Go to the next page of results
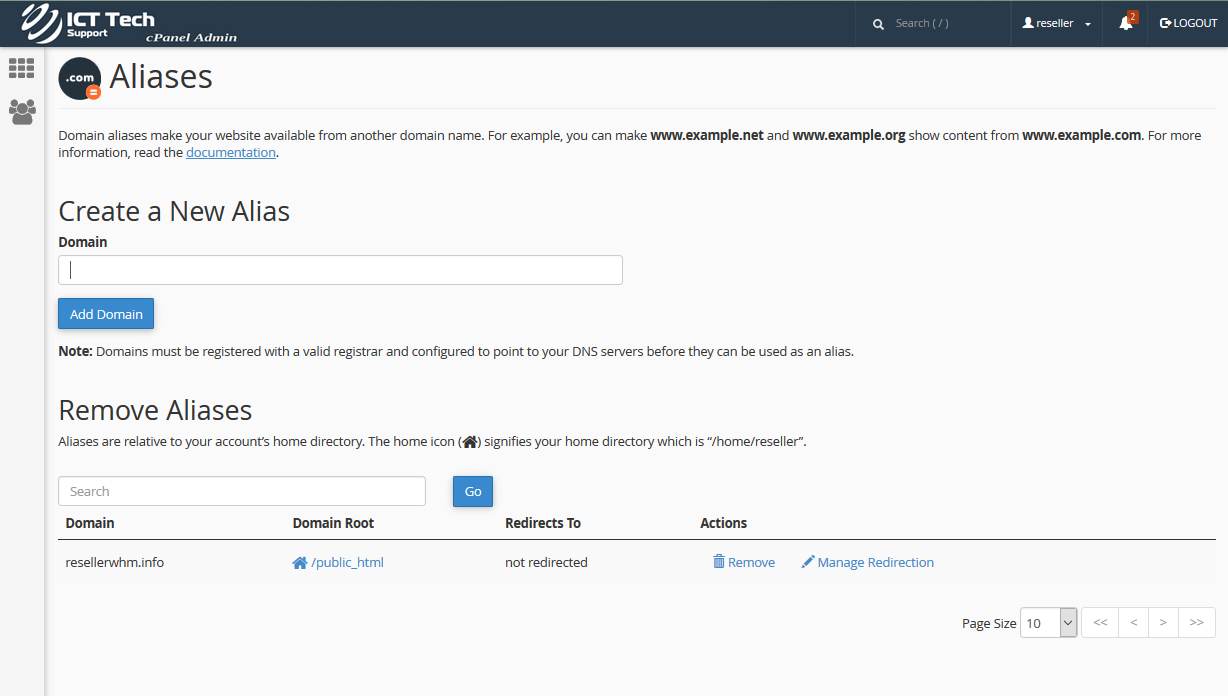 pos(1163,623)
